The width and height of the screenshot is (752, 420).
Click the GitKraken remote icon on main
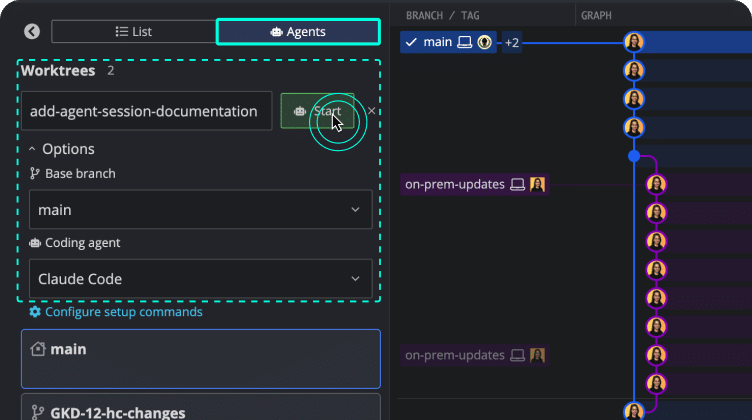point(485,42)
